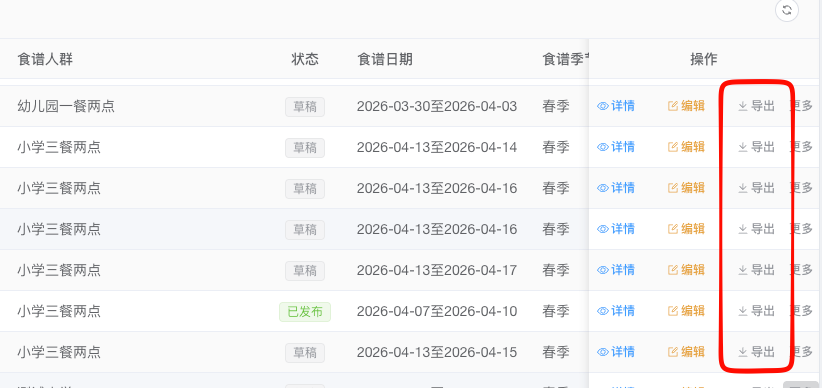Image resolution: width=822 pixels, height=388 pixels.
Task: Select date 2026-04-13至2026-04-14
Action: click(x=437, y=147)
